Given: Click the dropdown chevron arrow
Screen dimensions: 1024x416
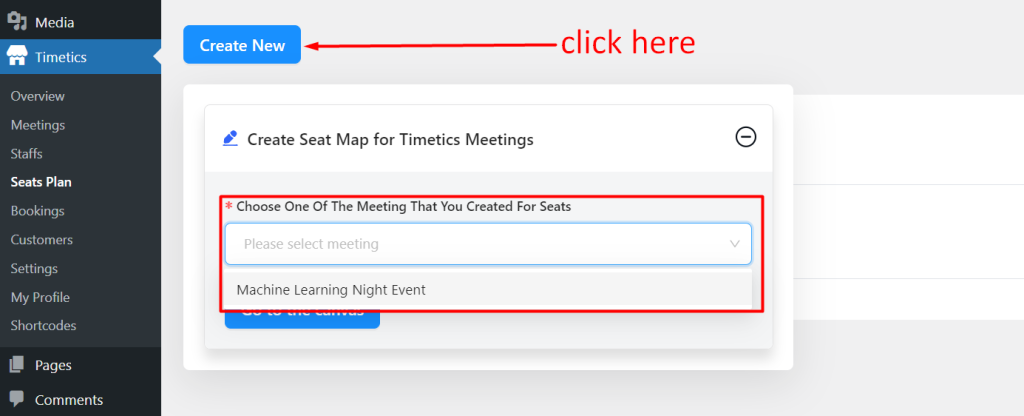Looking at the screenshot, I should (735, 244).
